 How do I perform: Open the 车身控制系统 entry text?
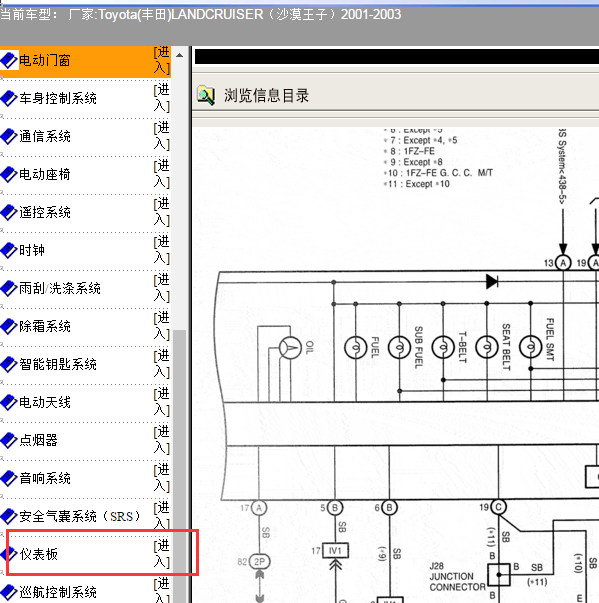point(58,98)
